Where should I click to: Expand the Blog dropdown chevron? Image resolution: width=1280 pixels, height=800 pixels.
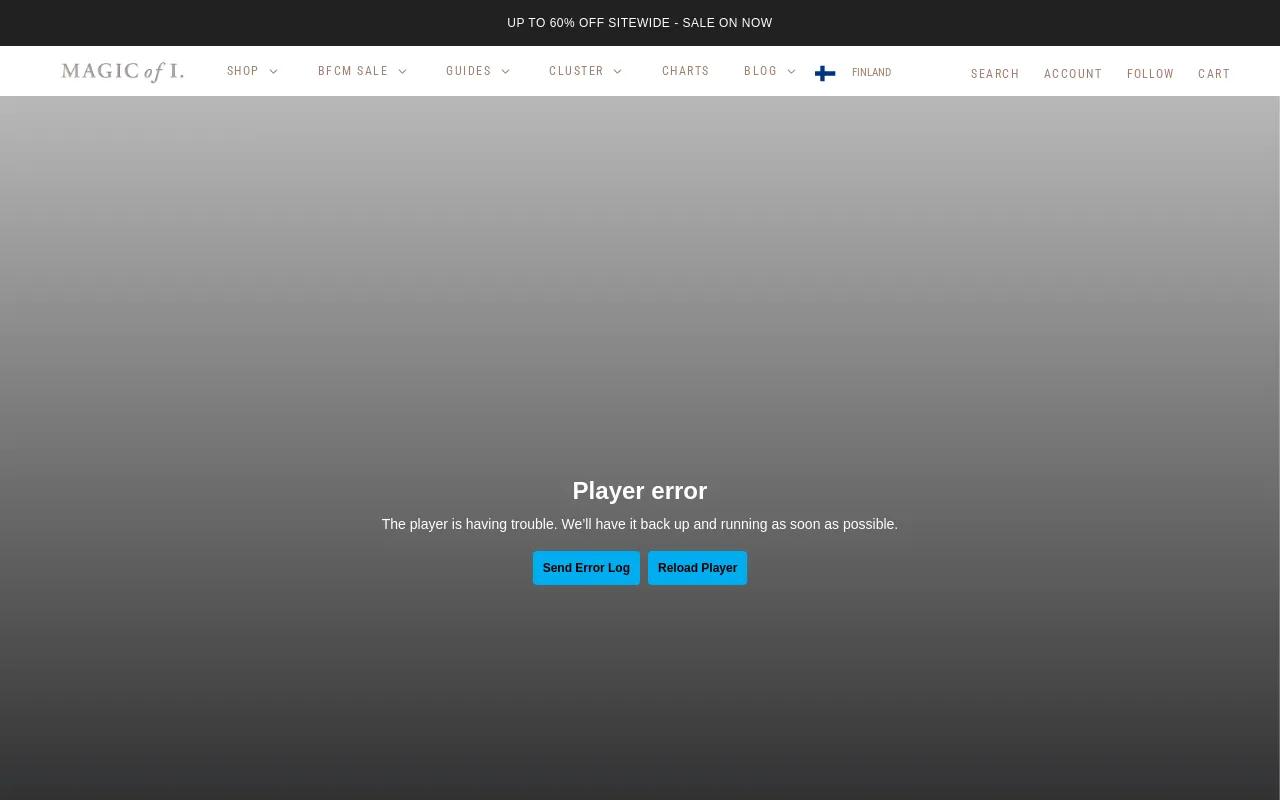click(x=792, y=72)
